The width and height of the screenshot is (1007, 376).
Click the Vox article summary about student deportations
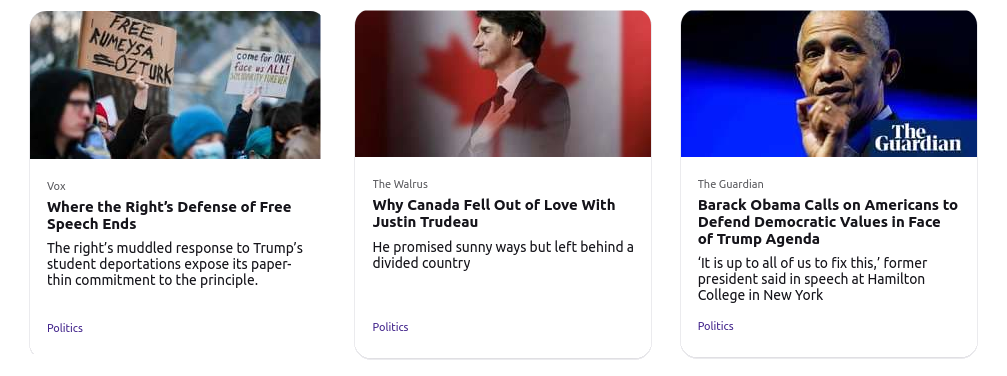coord(175,264)
